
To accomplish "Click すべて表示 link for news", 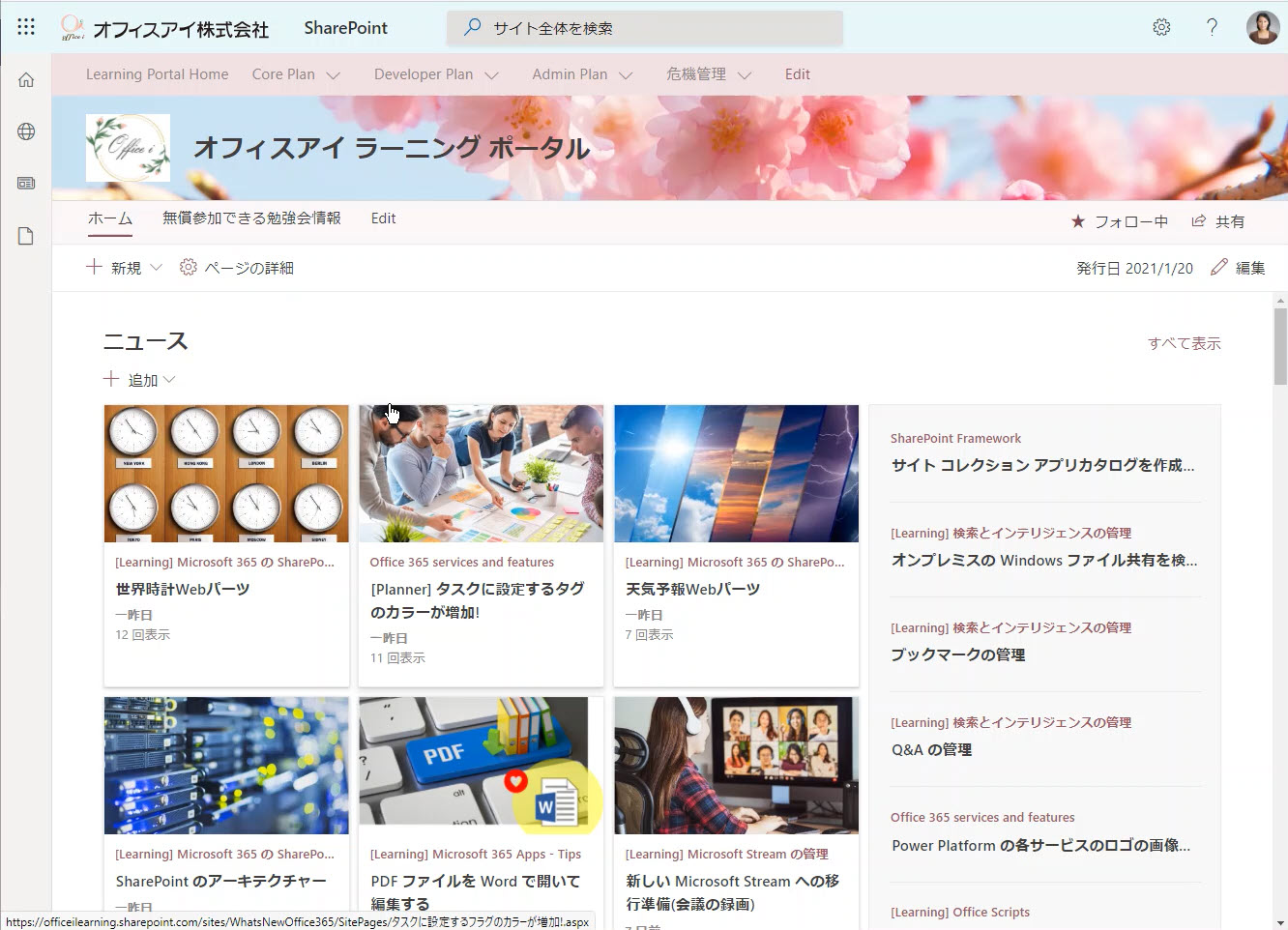I will (x=1185, y=343).
